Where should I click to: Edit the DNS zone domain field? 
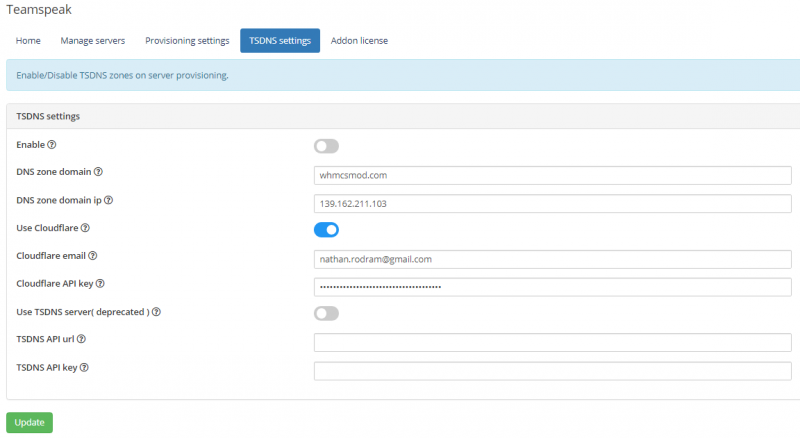tap(553, 175)
